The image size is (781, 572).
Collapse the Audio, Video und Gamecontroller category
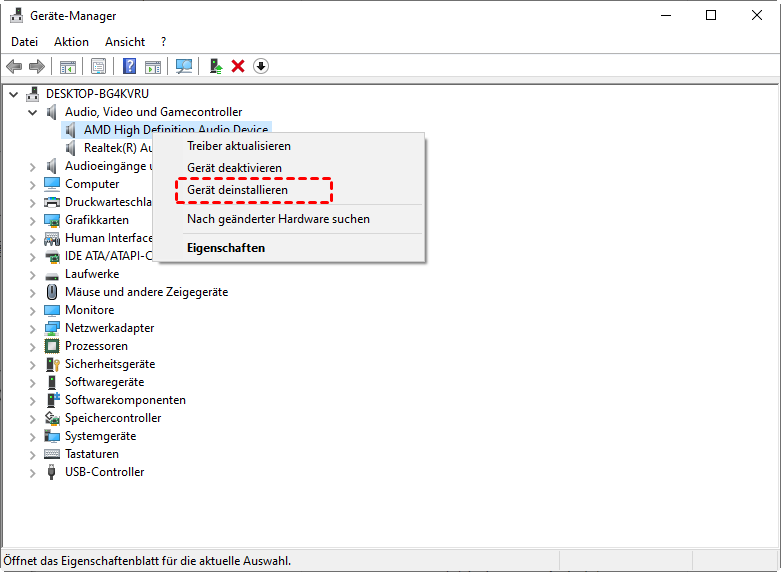(x=33, y=112)
